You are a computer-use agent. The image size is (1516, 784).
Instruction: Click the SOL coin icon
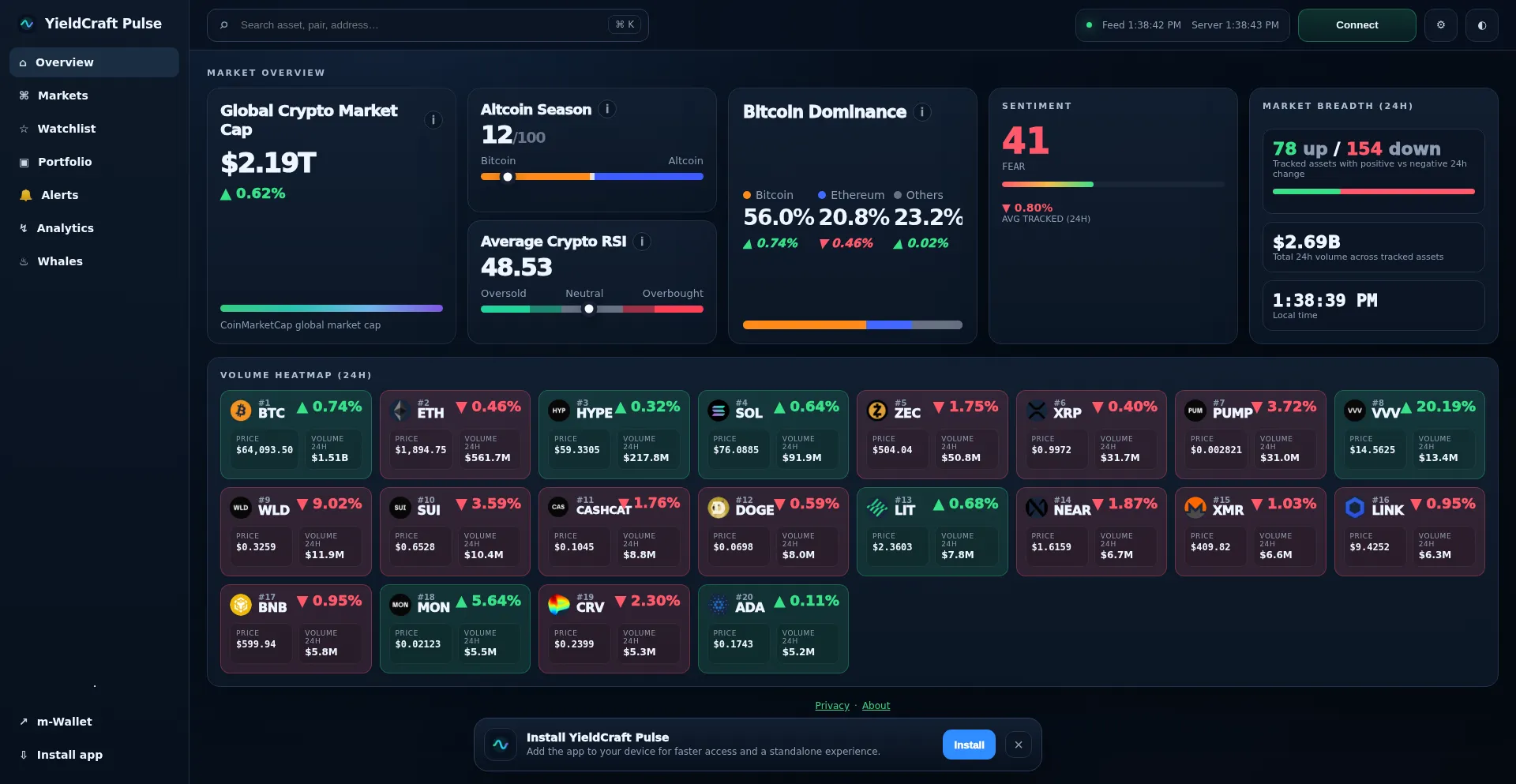[718, 410]
